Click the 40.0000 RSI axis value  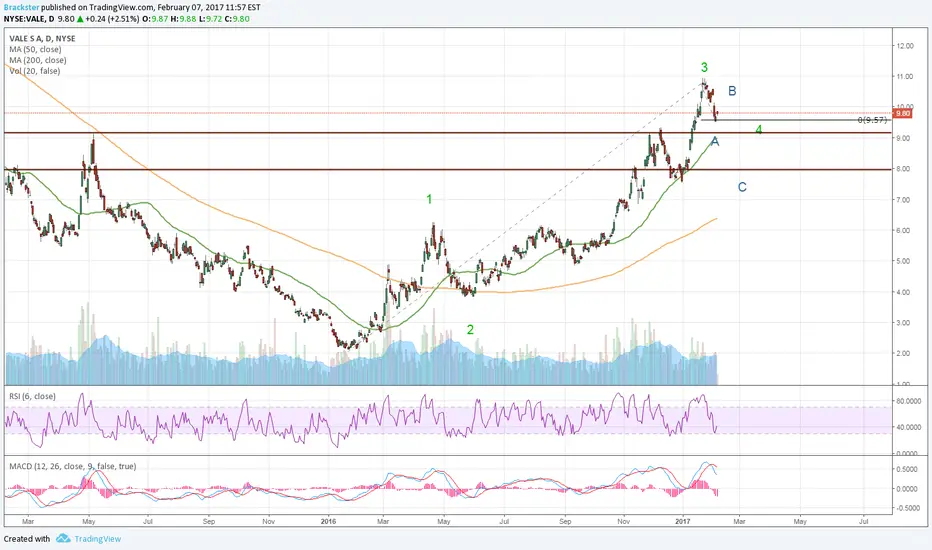(909, 428)
